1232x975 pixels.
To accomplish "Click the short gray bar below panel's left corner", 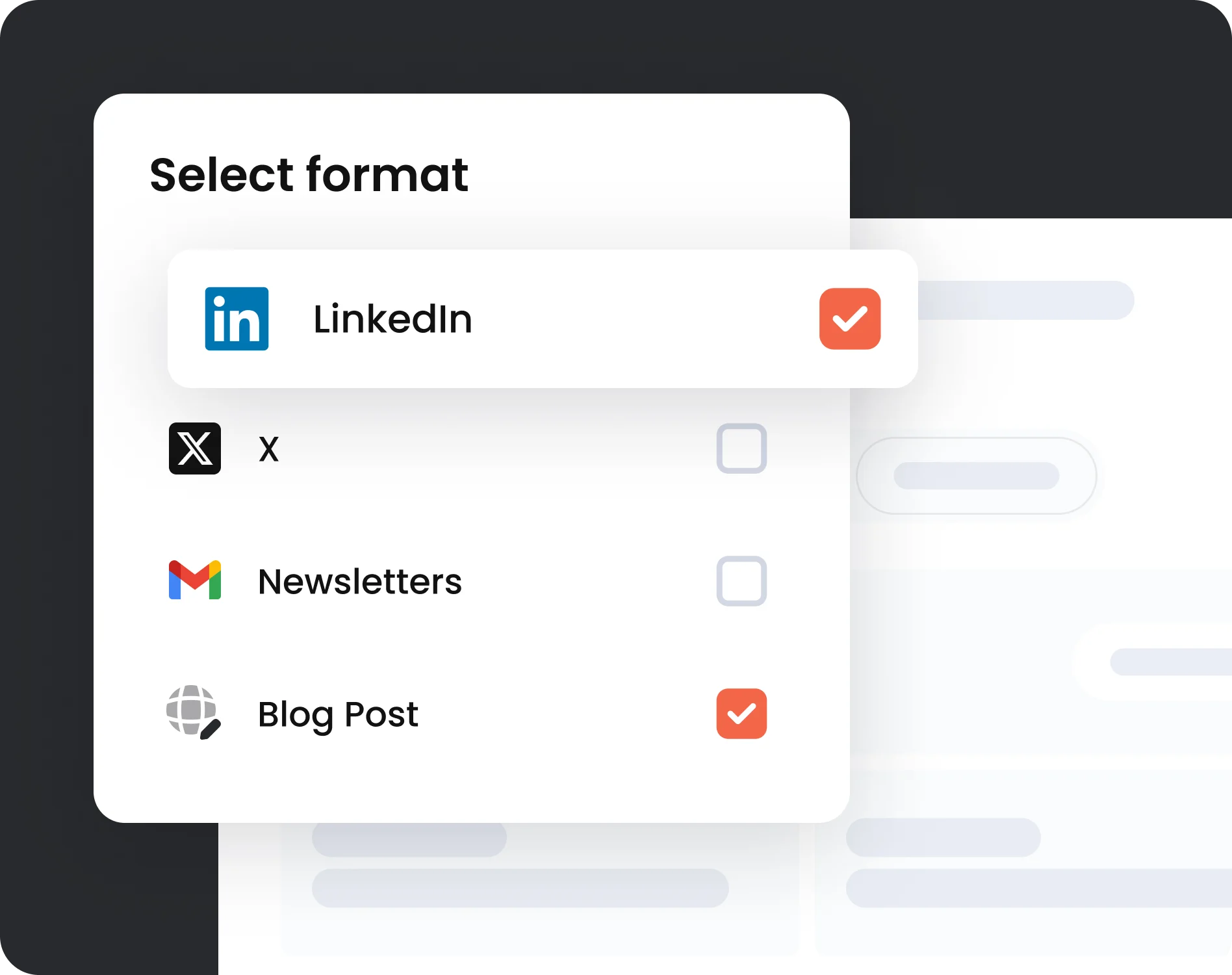I will [x=409, y=839].
